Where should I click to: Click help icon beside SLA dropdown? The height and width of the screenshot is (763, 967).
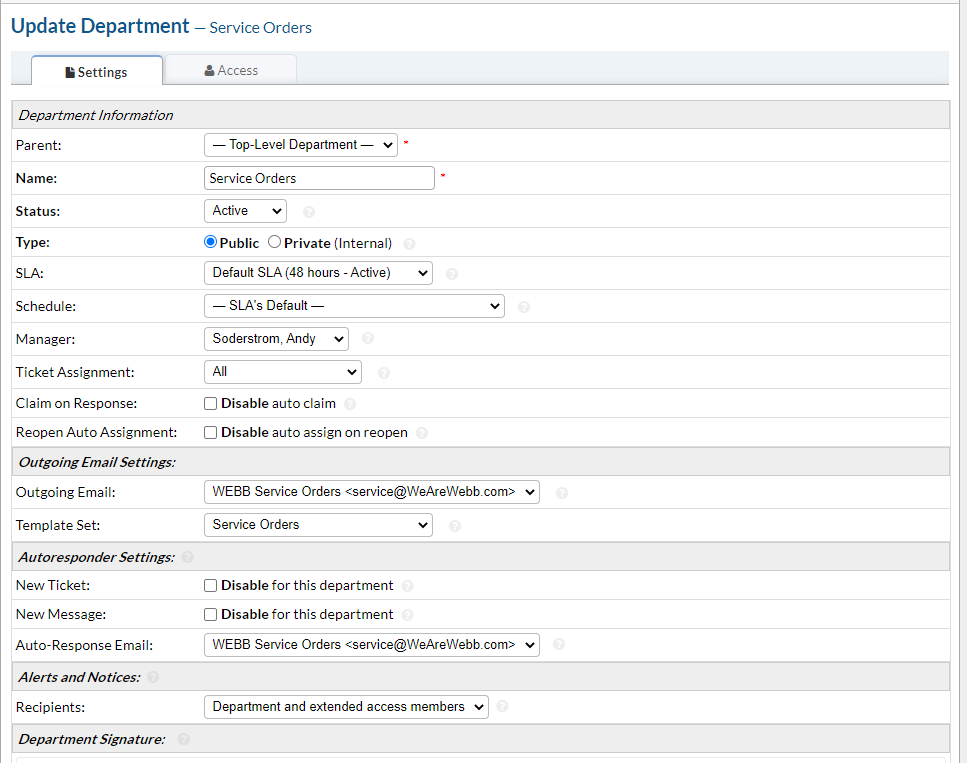pyautogui.click(x=452, y=274)
